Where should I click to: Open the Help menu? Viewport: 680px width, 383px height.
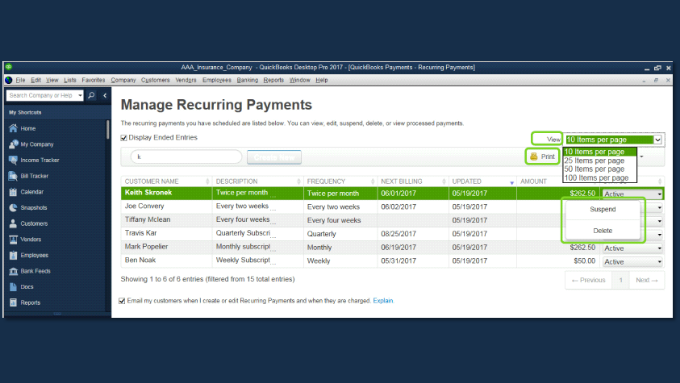pyautogui.click(x=321, y=80)
